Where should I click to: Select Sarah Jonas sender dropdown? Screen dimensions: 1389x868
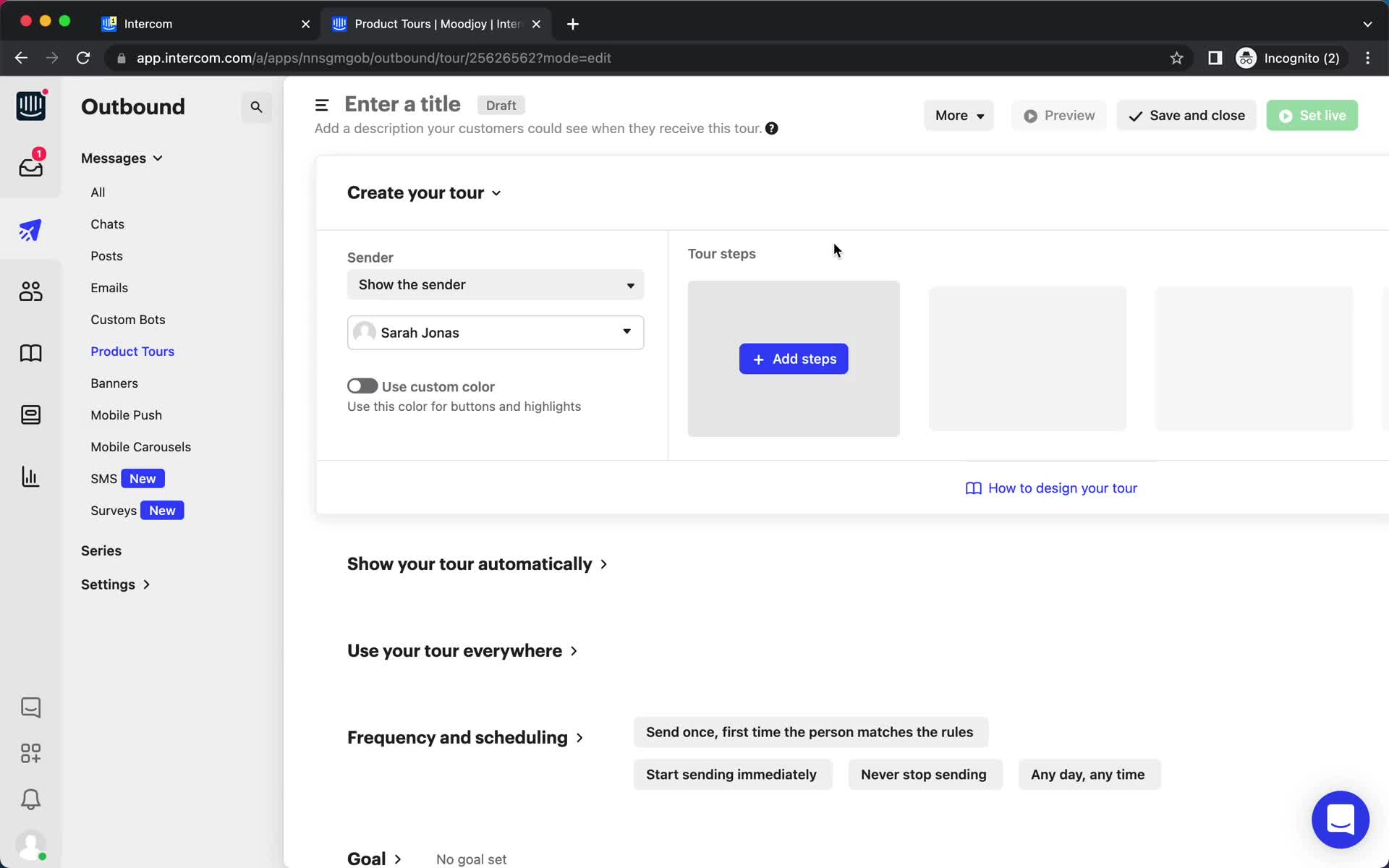pyautogui.click(x=495, y=332)
